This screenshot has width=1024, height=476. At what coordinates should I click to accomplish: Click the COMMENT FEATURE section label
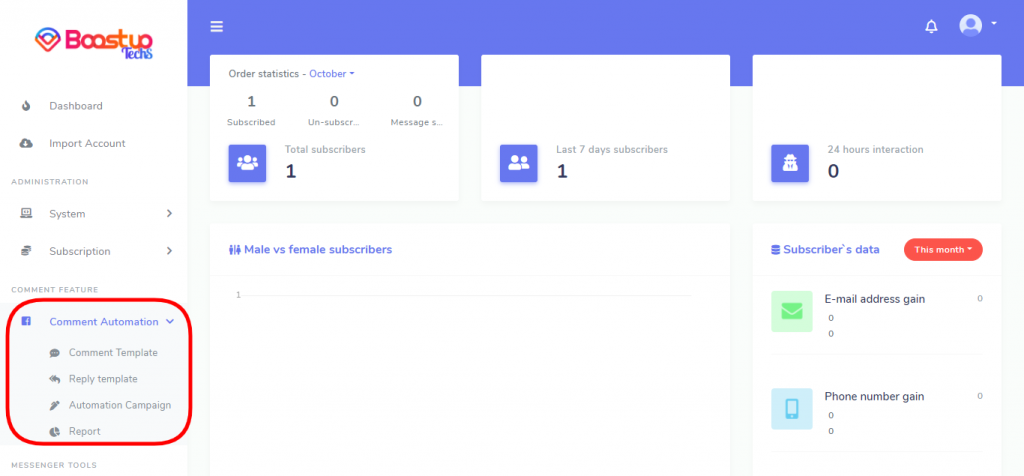[55, 289]
